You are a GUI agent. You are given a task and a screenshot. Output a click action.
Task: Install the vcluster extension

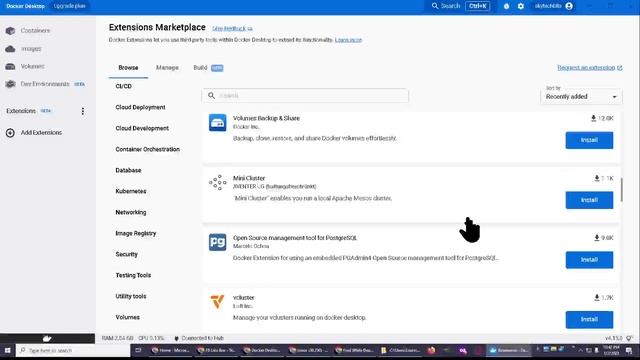click(x=589, y=320)
